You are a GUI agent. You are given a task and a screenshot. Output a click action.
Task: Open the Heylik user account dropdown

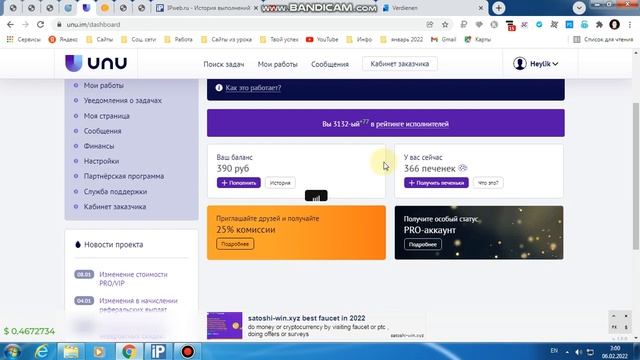[x=536, y=64]
